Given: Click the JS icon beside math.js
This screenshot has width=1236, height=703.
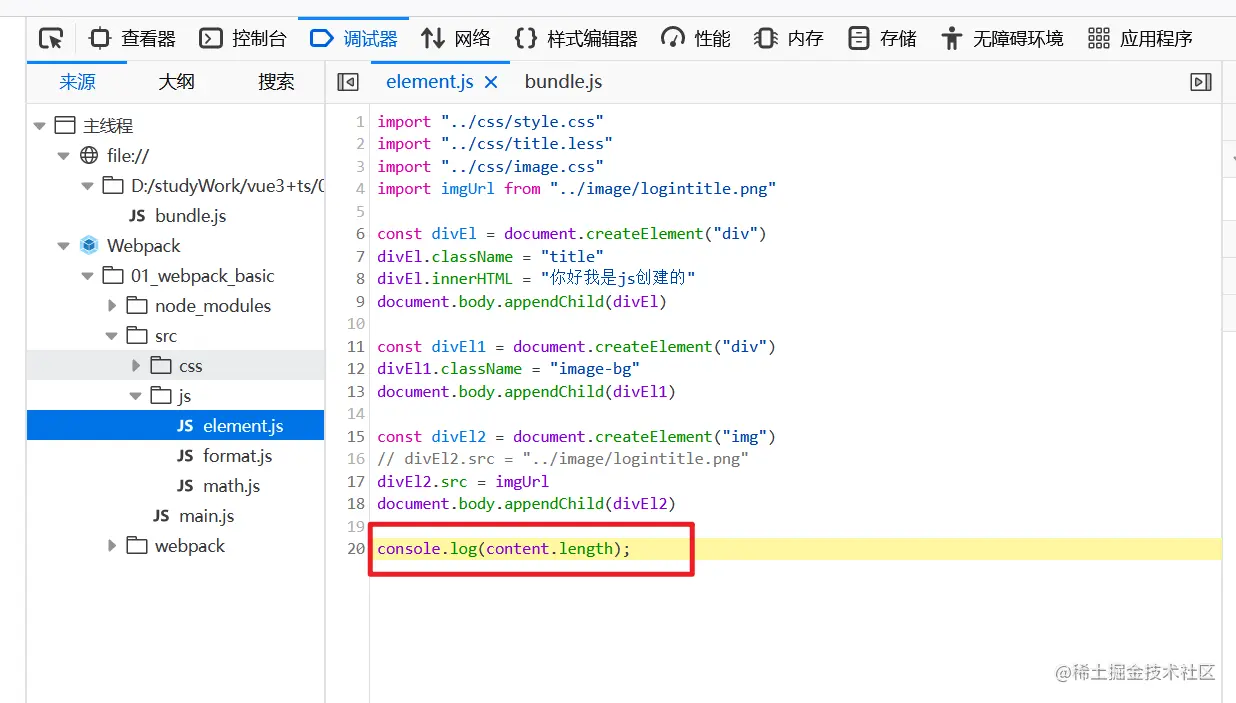Looking at the screenshot, I should (x=185, y=486).
